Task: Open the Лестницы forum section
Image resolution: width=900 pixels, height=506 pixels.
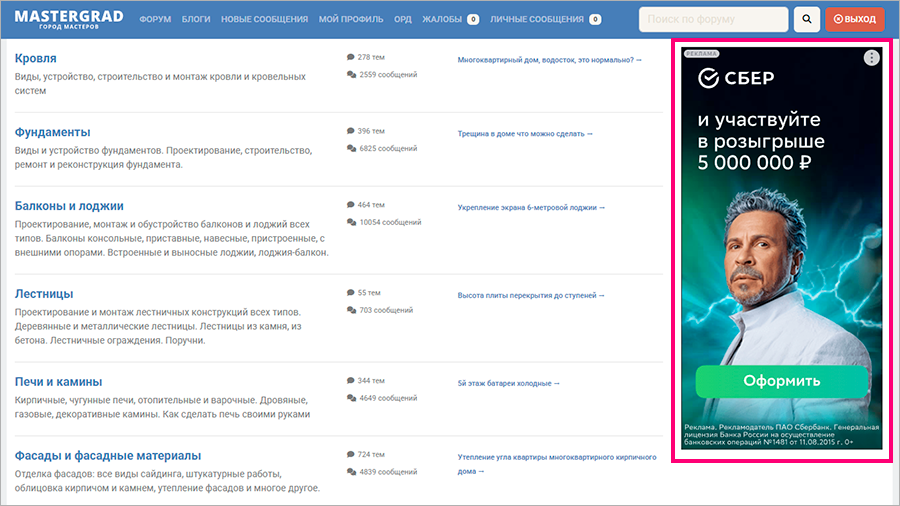Action: click(44, 294)
